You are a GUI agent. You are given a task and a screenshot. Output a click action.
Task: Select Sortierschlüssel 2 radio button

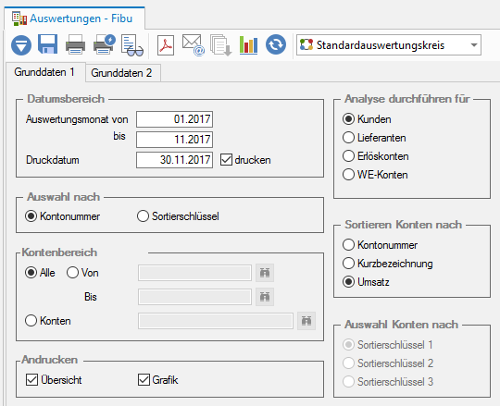(x=348, y=363)
